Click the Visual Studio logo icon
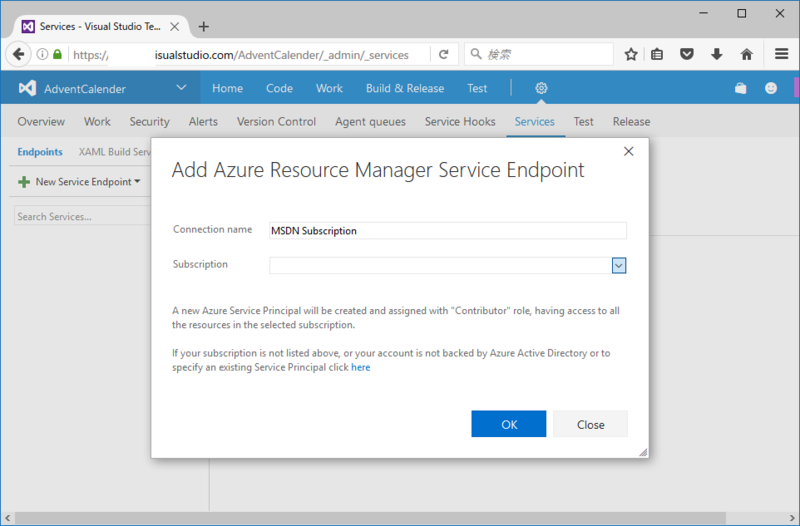Viewport: 800px width, 526px height. point(27,88)
